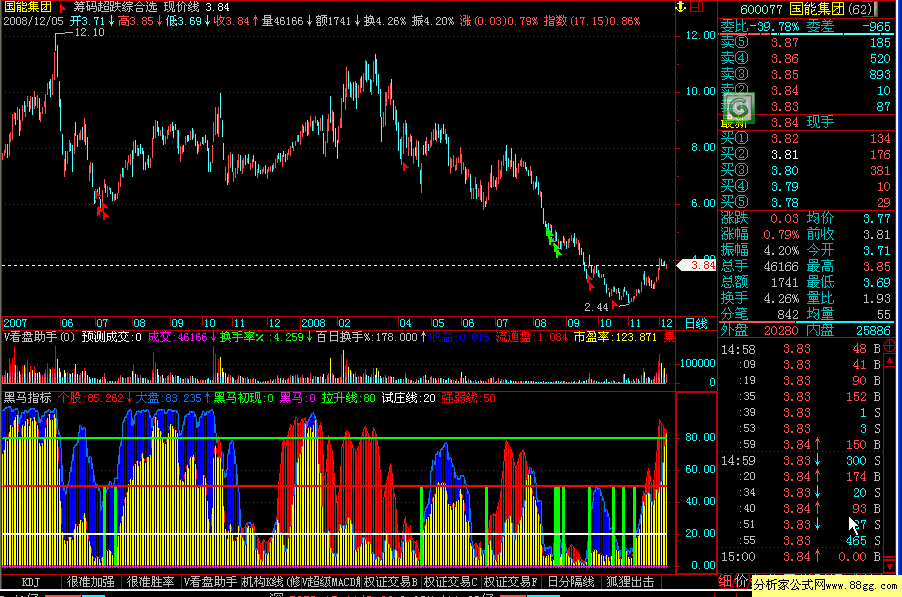Click the 强弱线:50 label

click(x=468, y=398)
